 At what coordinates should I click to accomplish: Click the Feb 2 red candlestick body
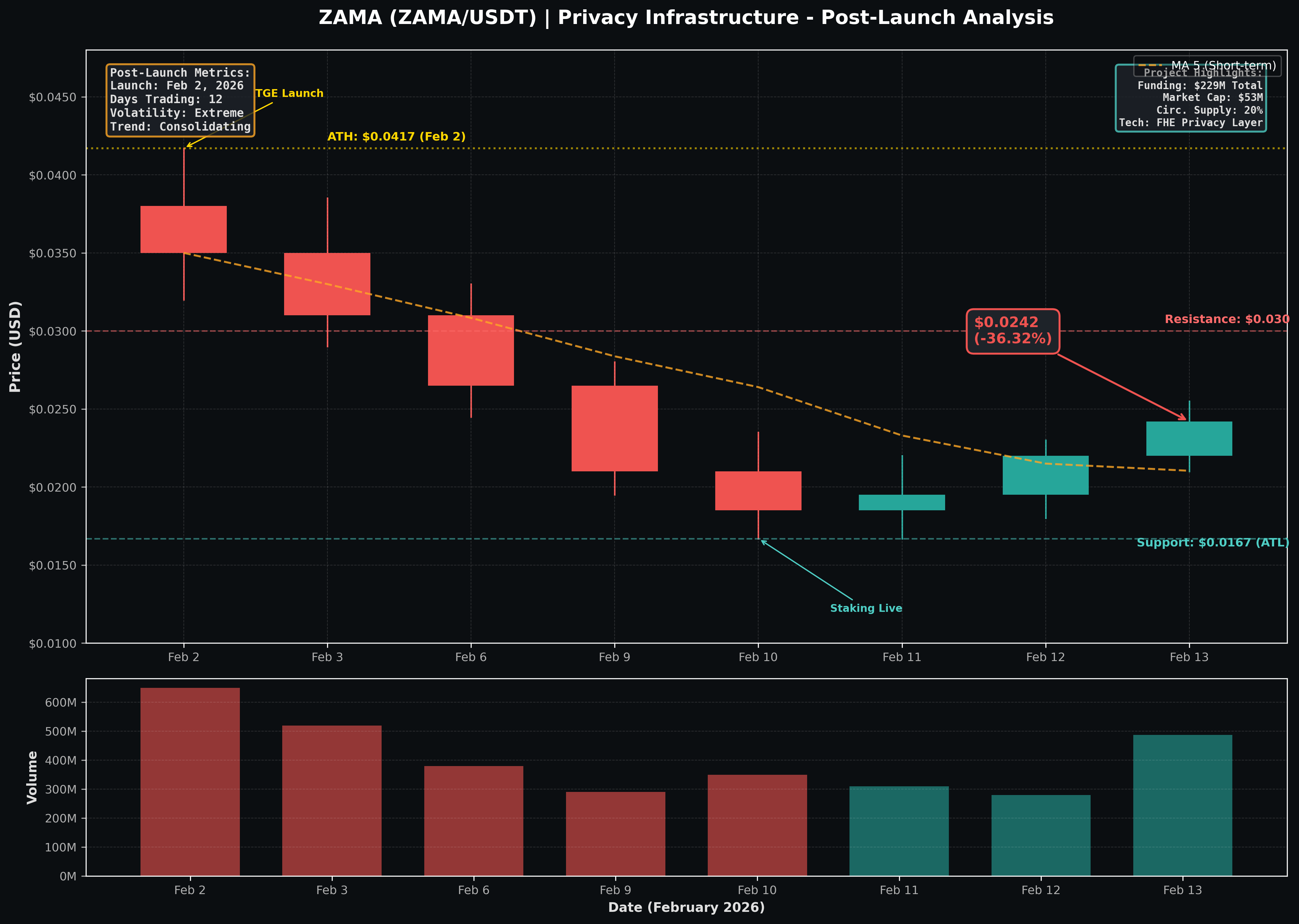coord(183,229)
